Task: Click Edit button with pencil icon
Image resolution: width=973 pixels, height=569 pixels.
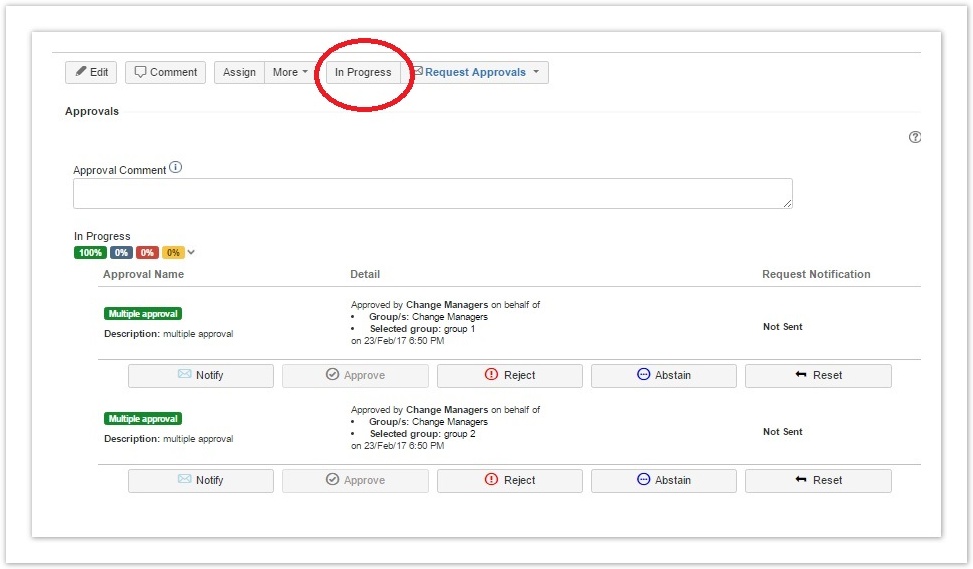Action: (91, 72)
